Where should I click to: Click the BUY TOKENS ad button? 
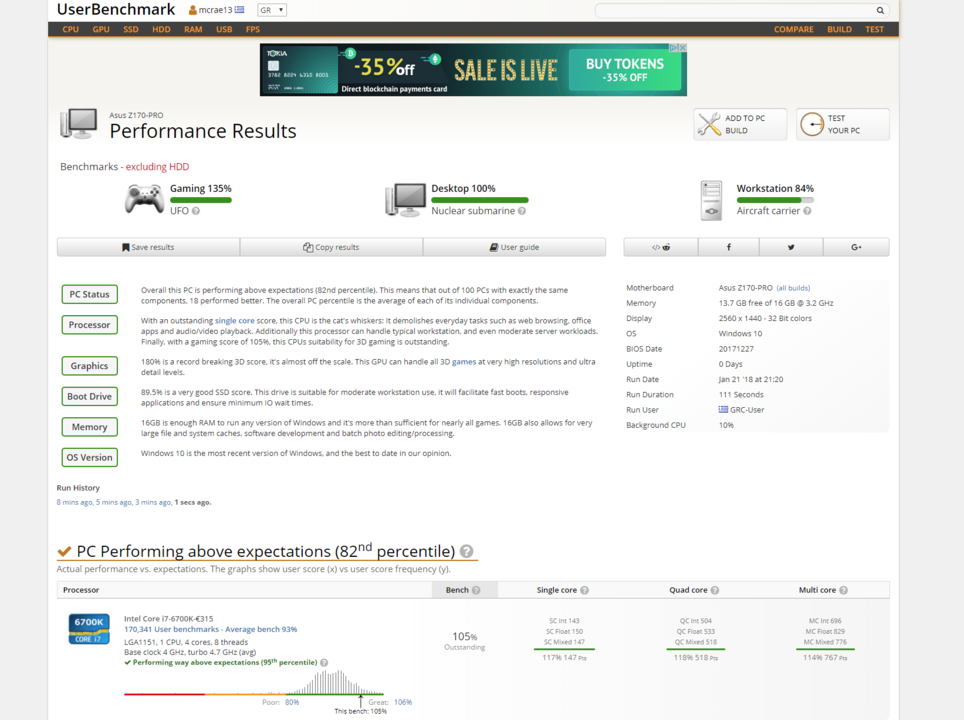[625, 69]
